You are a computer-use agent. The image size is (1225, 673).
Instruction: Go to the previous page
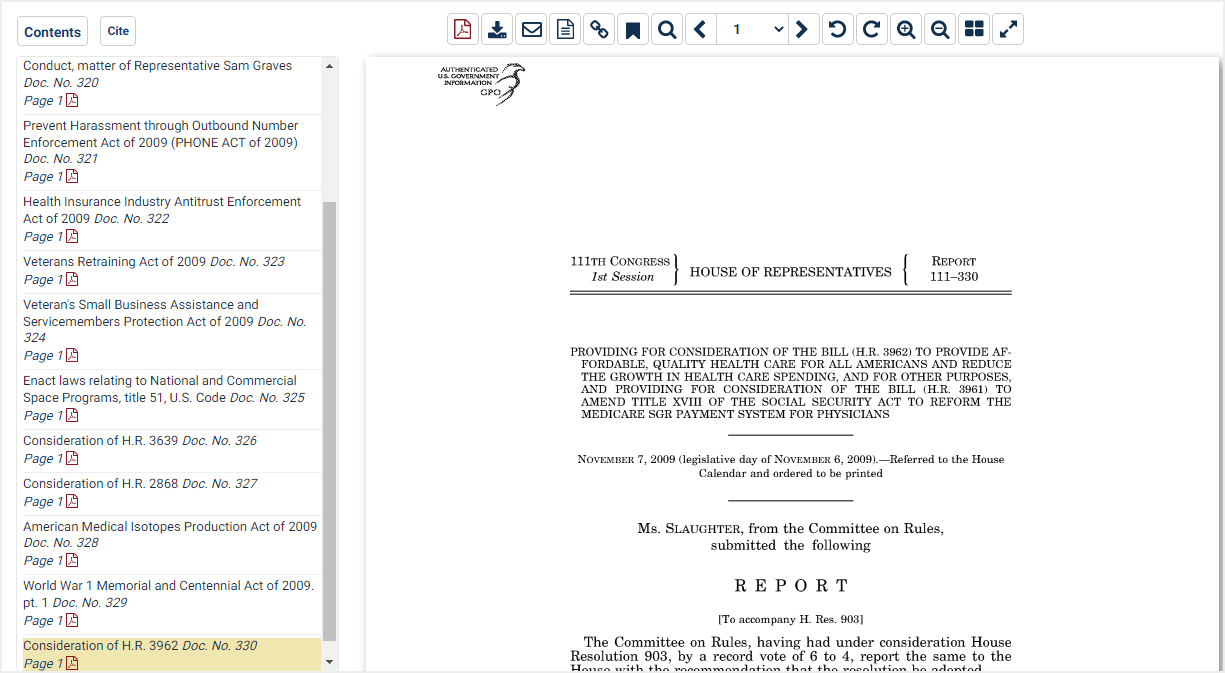click(x=700, y=29)
